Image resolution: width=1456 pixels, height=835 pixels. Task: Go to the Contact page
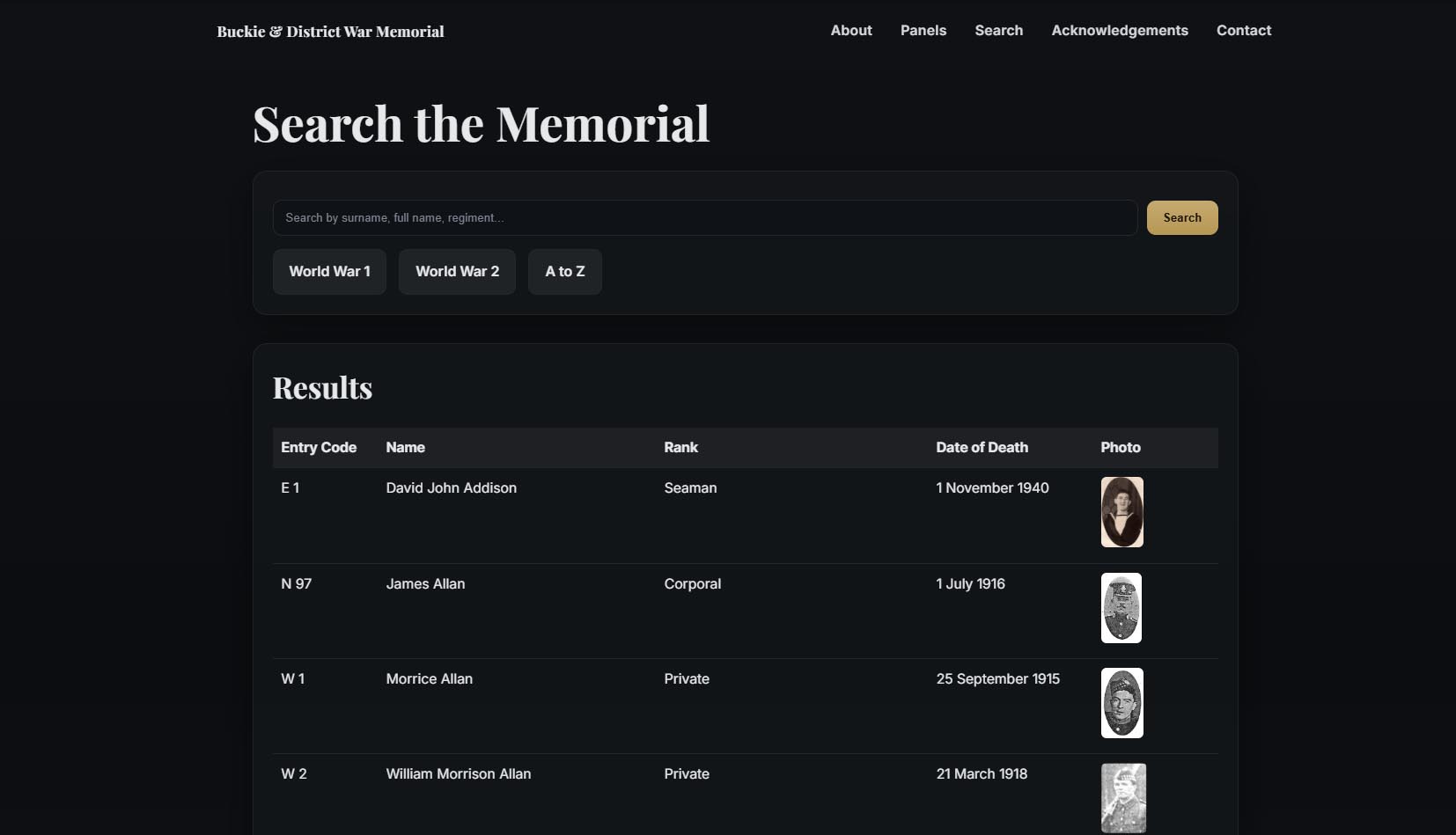tap(1243, 30)
